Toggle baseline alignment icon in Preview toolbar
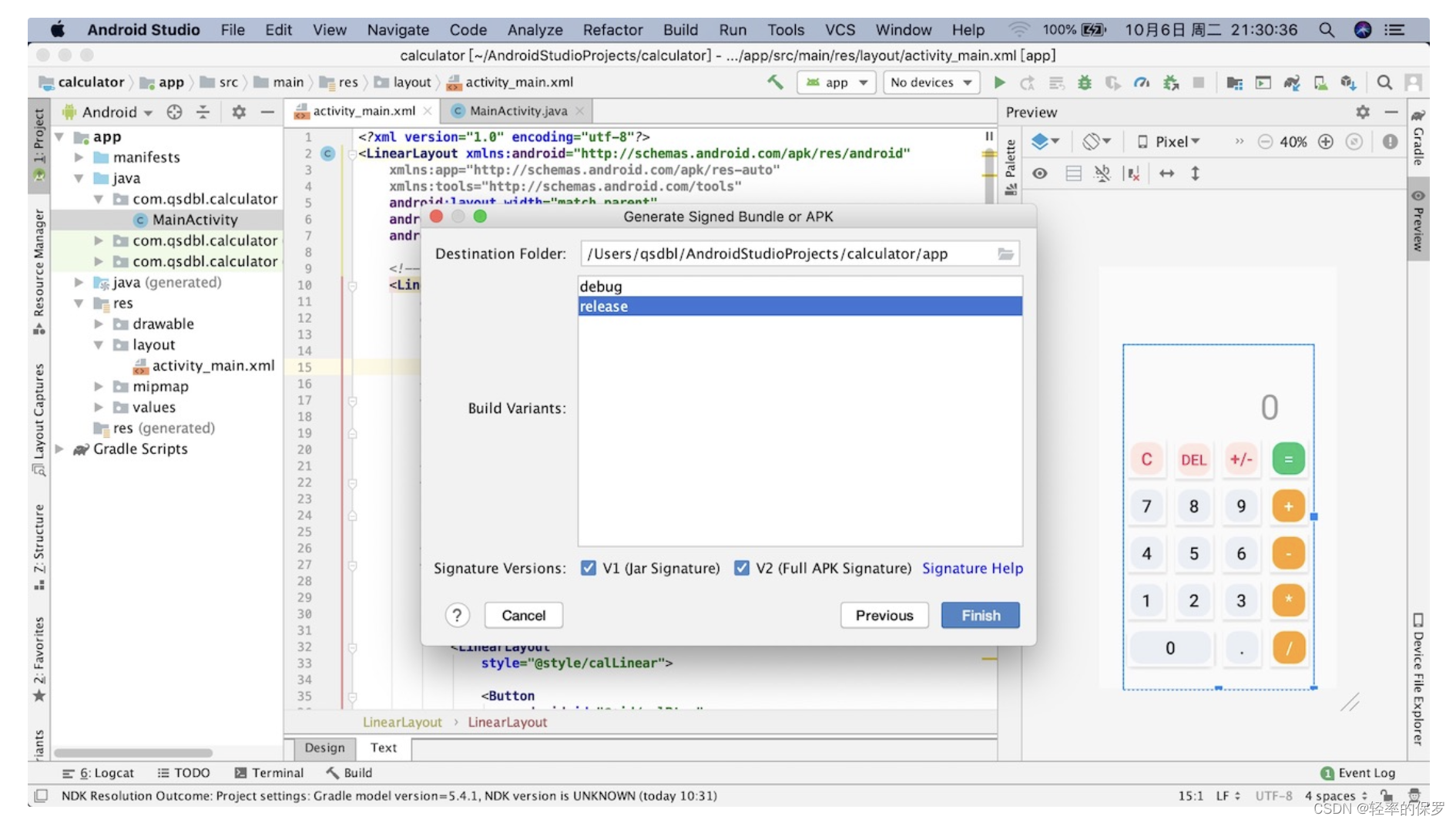 (1102, 173)
